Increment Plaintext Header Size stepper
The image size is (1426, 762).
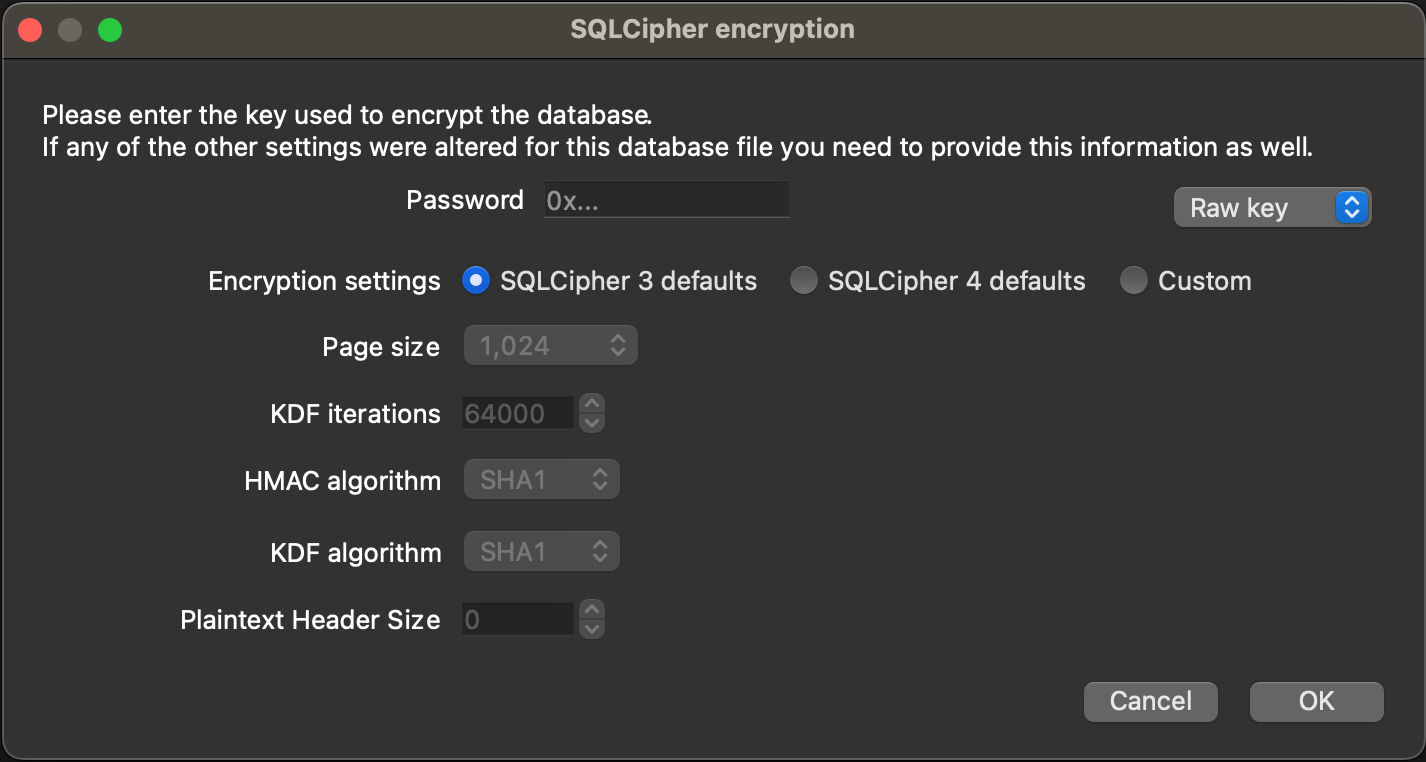click(592, 610)
